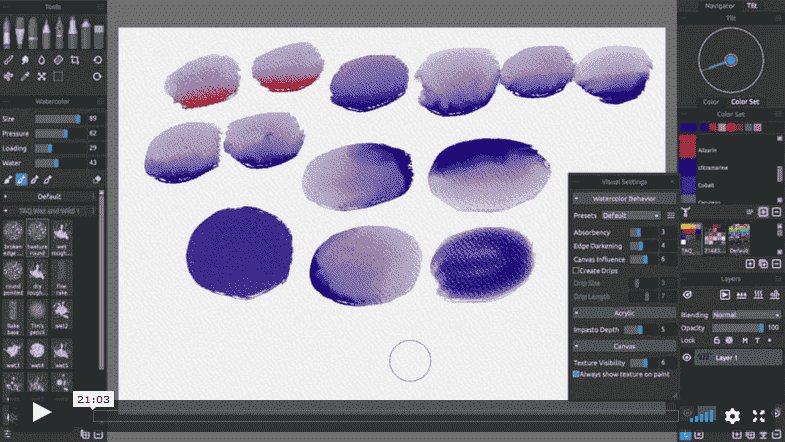Select the Eraser tool in Tools panel
The height and width of the screenshot is (442, 785).
click(58, 60)
